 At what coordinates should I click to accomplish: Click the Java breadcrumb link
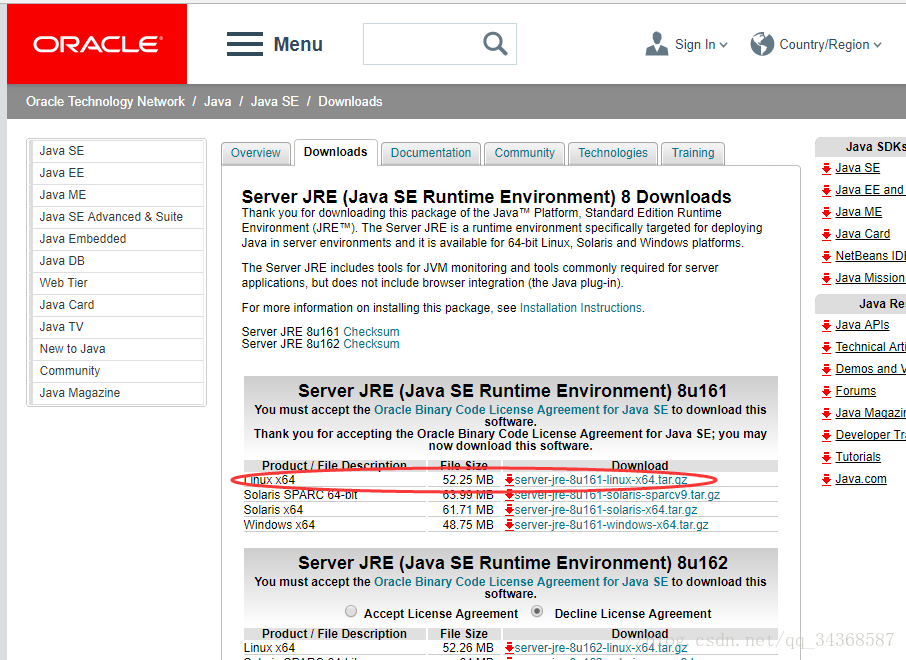tap(218, 102)
